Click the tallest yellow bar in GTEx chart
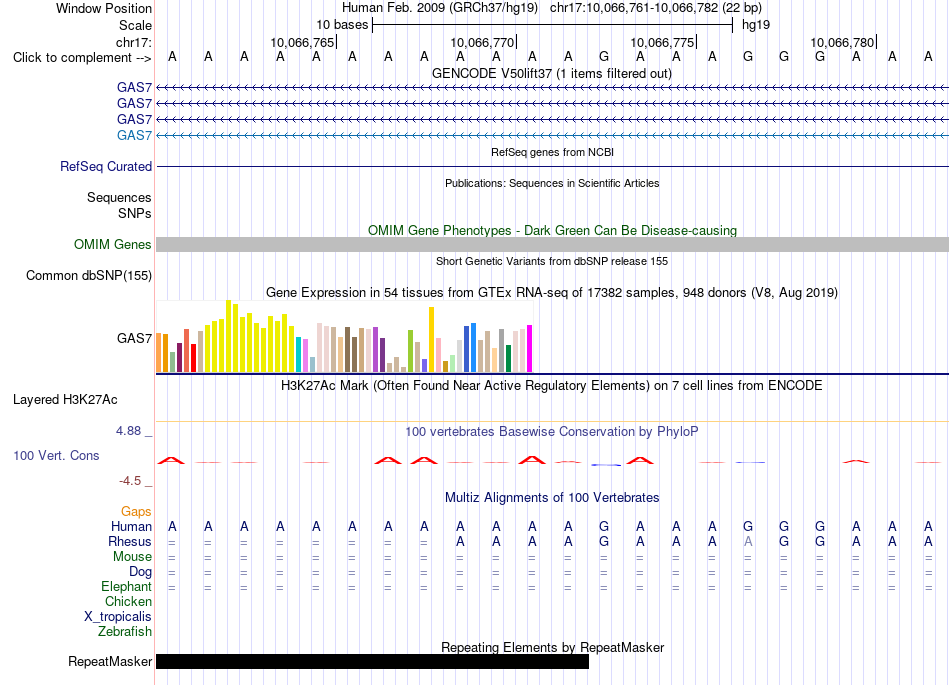Screen dimensions: 950x685 click(x=228, y=336)
